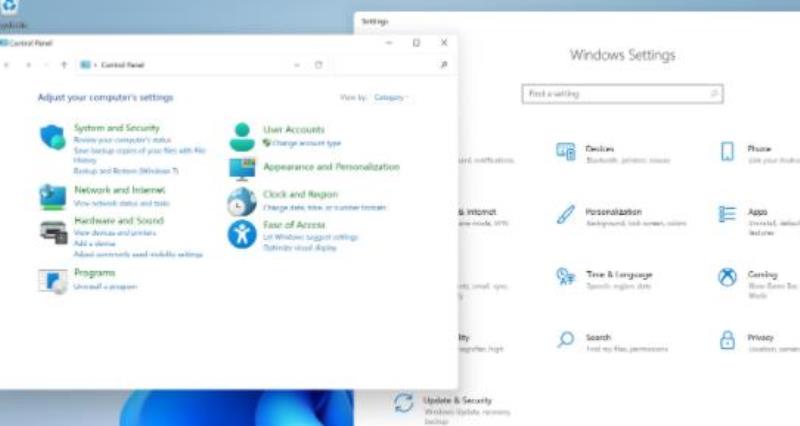Open the Programs category icon
Screen dimensions: 800x426
(x=53, y=281)
